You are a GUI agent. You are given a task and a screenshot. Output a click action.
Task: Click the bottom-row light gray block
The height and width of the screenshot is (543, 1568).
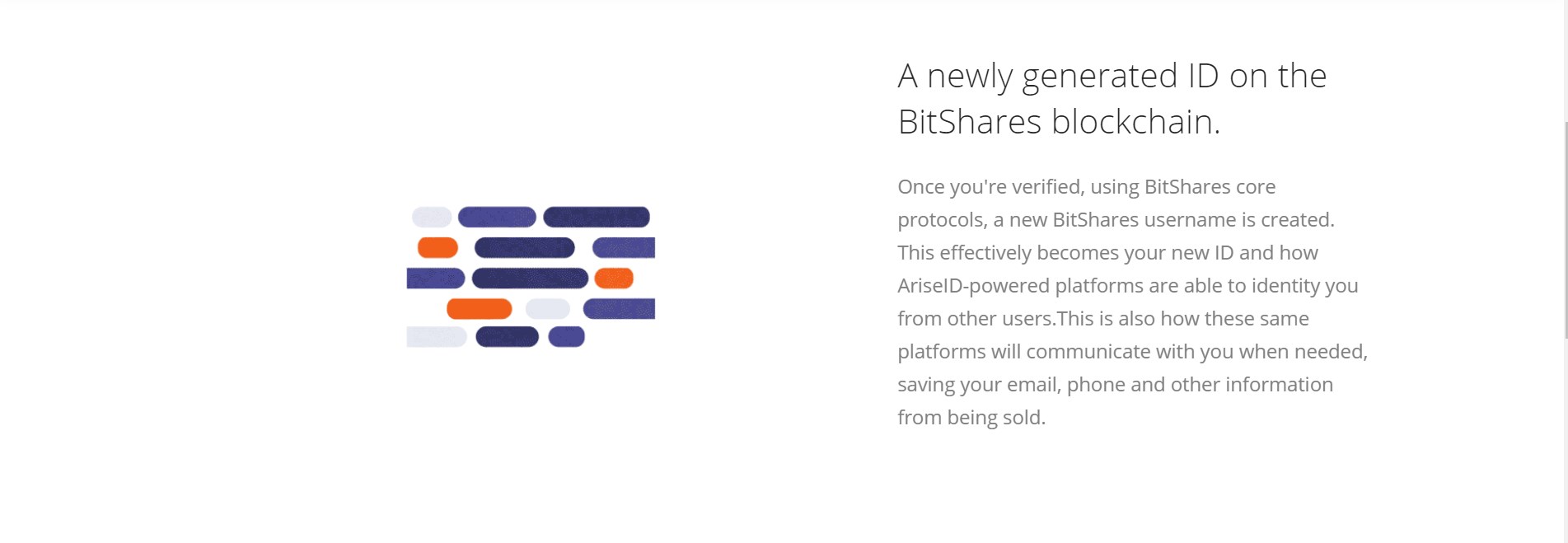coord(437,337)
